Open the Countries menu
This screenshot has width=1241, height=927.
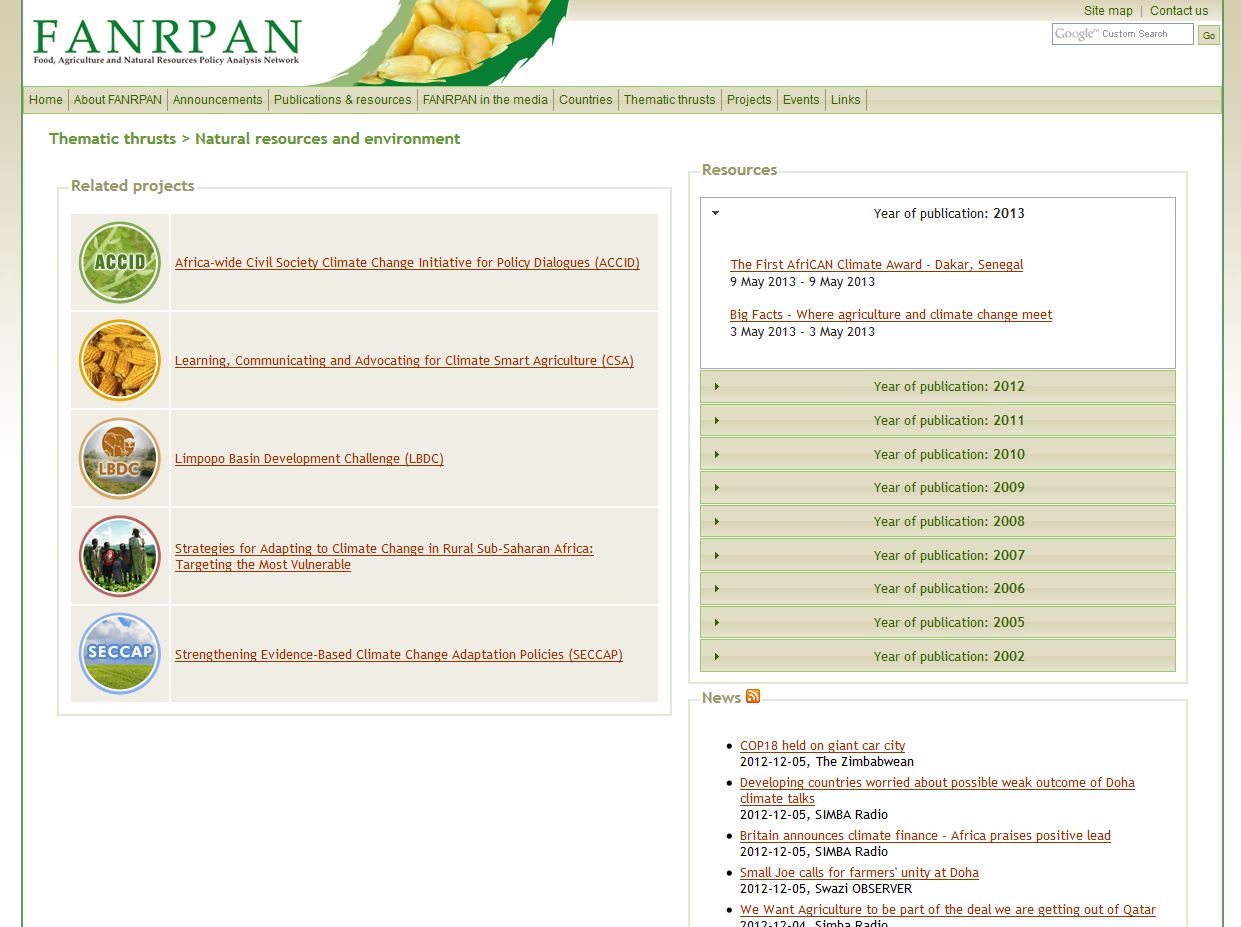(x=586, y=100)
